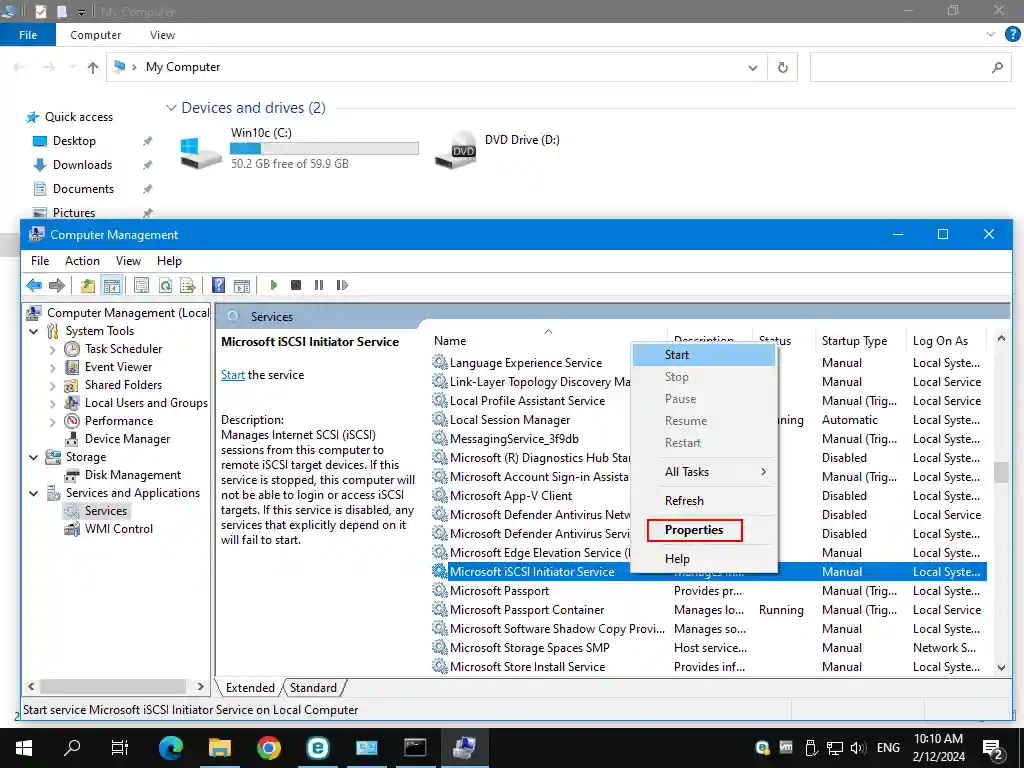The height and width of the screenshot is (768, 1024).
Task: Expand the Shared Folders node
Action: click(53, 385)
